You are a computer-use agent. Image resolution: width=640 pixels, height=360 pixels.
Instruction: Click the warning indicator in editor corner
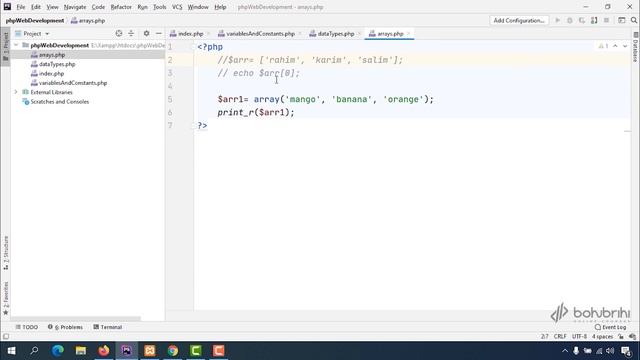603,46
